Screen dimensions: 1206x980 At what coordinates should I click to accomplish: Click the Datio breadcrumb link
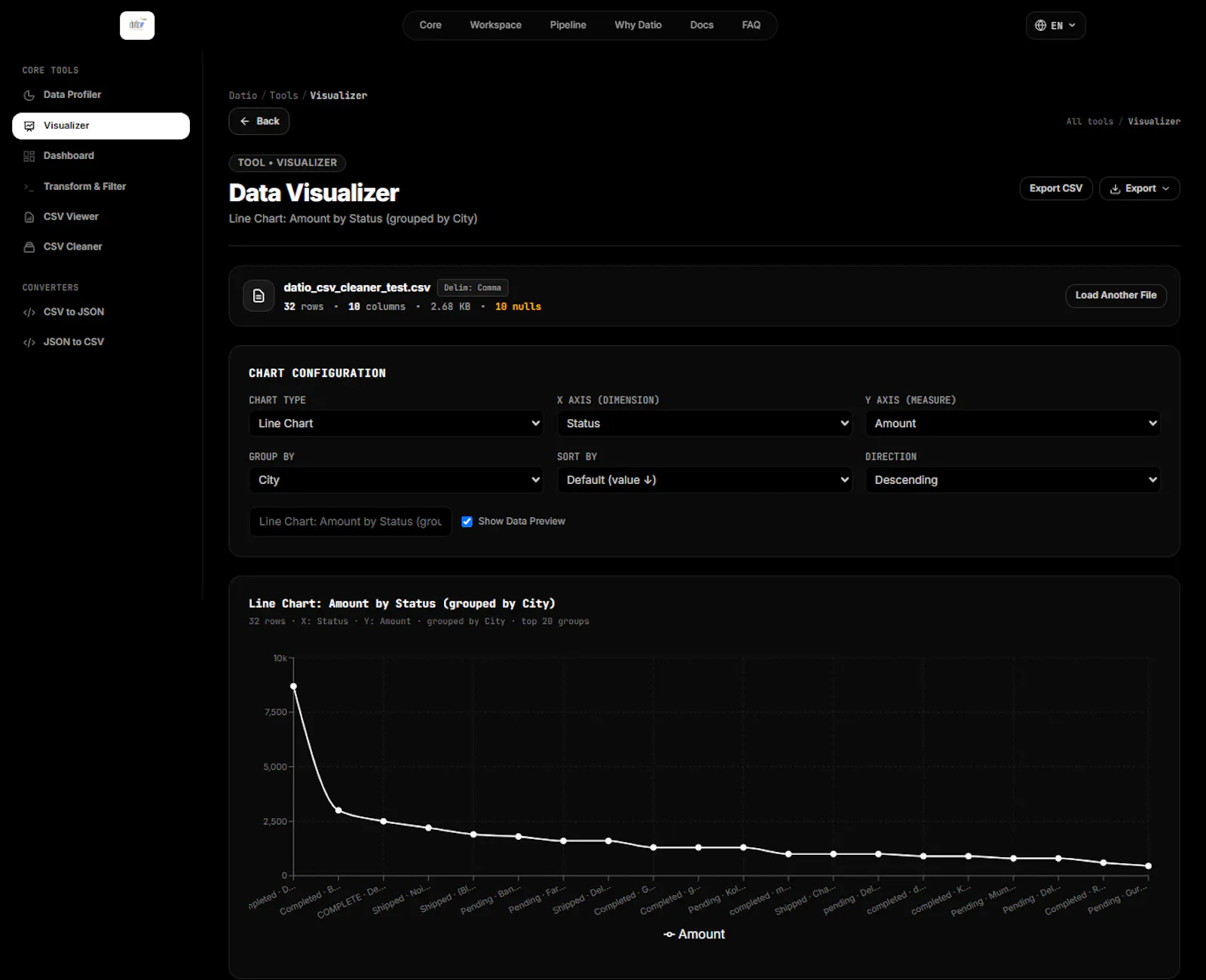[243, 96]
